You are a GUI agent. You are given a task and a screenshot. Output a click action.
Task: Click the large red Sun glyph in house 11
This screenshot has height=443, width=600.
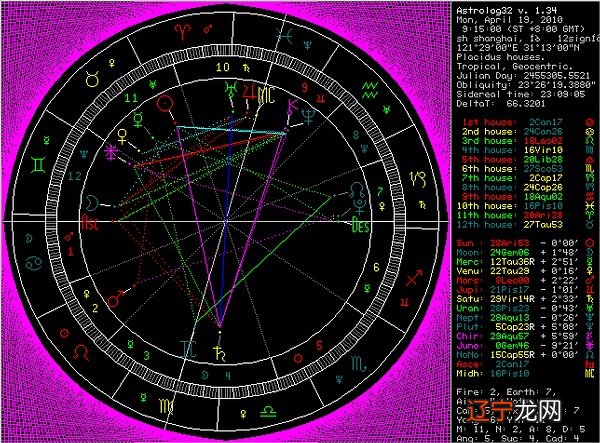pos(165,103)
